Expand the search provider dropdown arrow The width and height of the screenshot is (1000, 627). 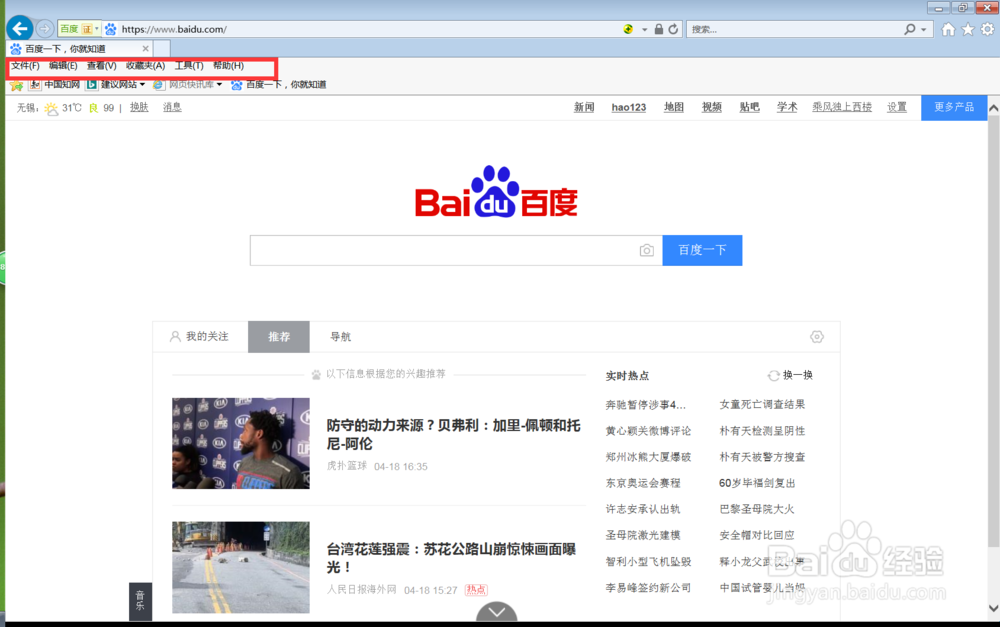coord(923,30)
